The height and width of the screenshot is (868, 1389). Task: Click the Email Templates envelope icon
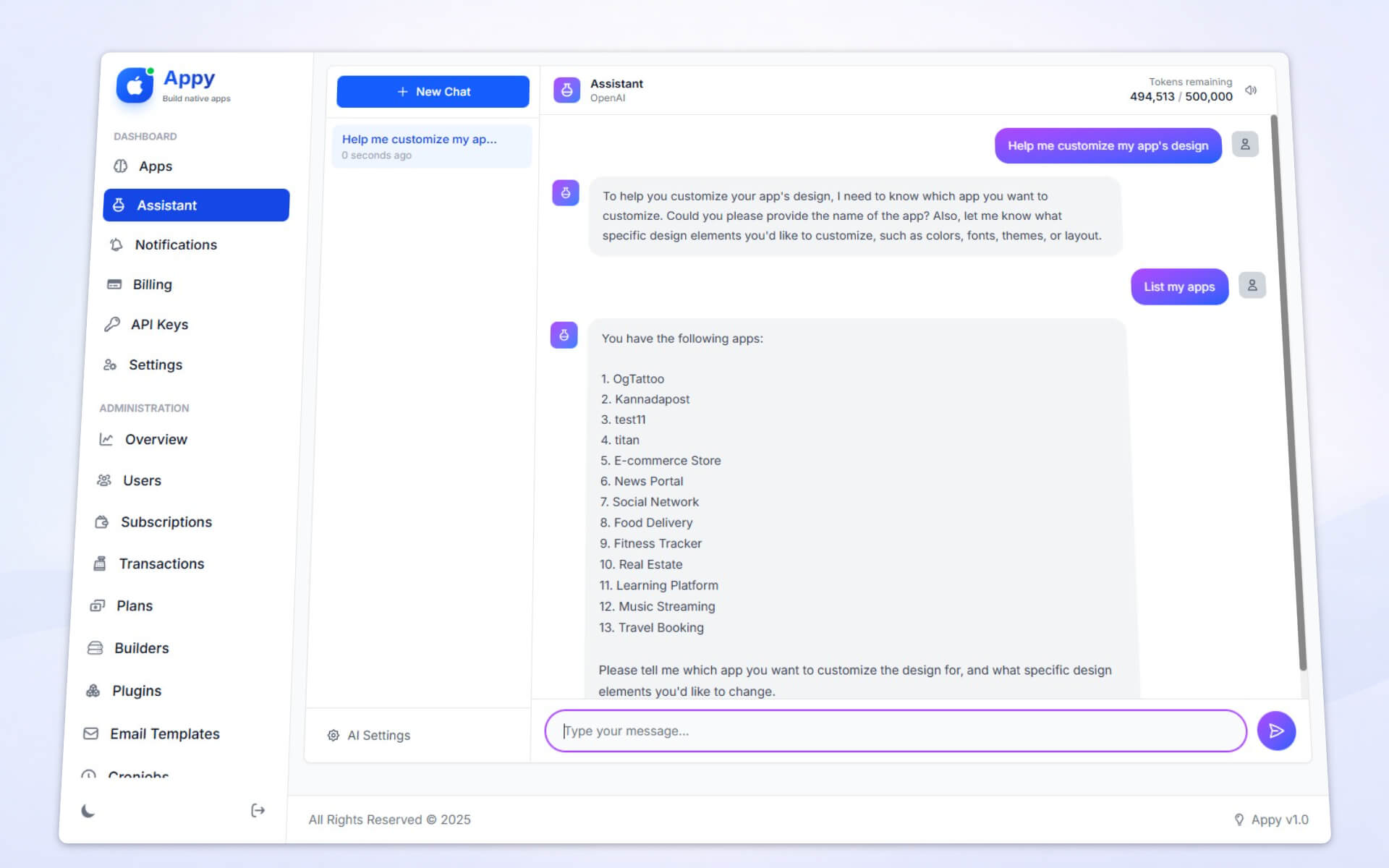[90, 733]
